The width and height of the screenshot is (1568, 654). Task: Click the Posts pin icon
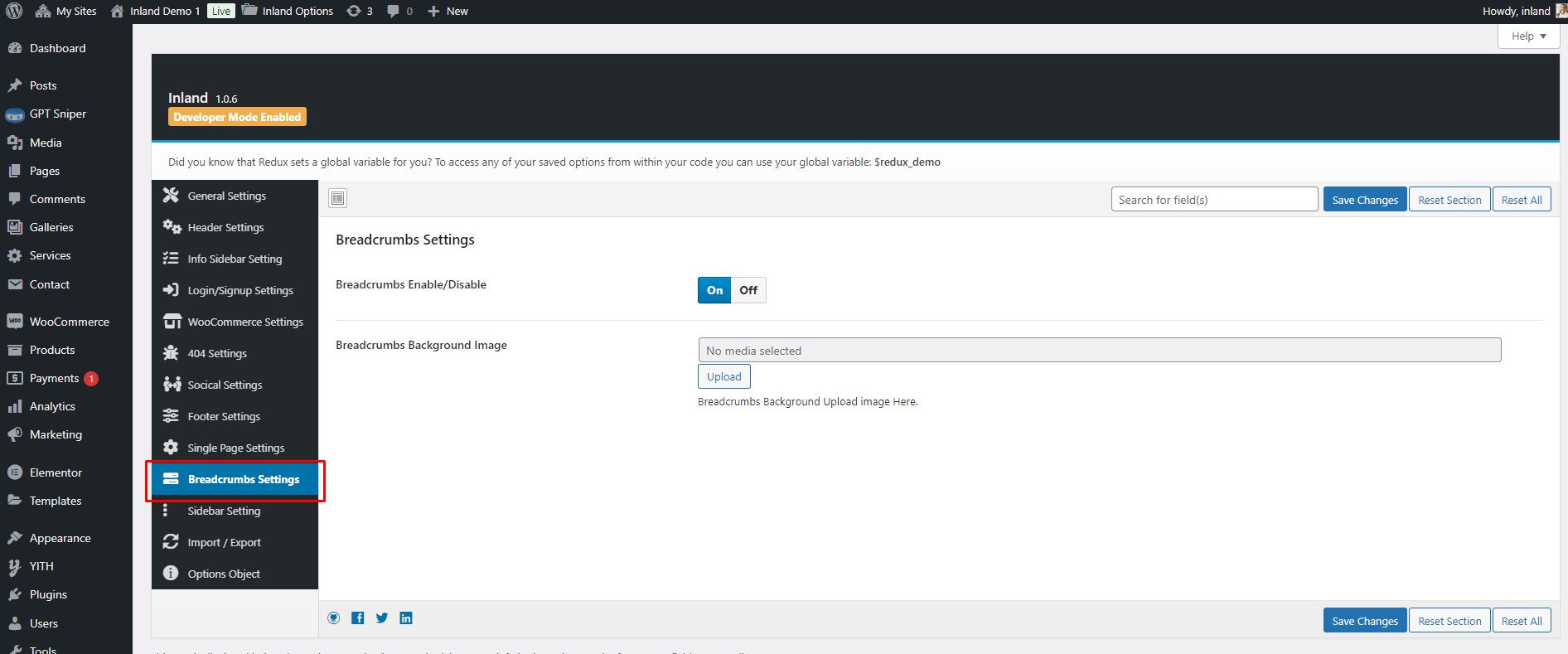pos(14,85)
